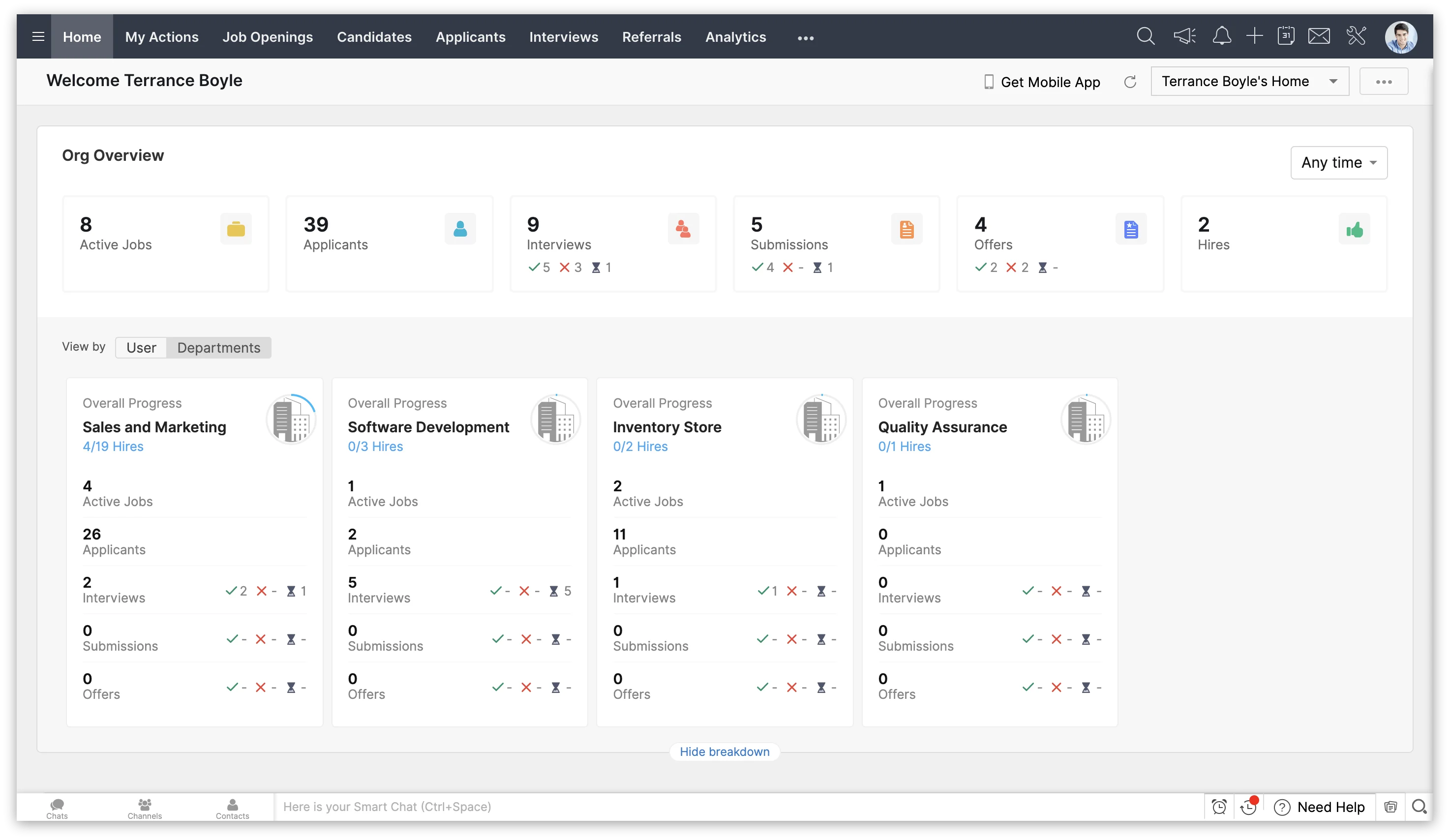Click the user profile avatar
1450x840 pixels.
point(1400,37)
